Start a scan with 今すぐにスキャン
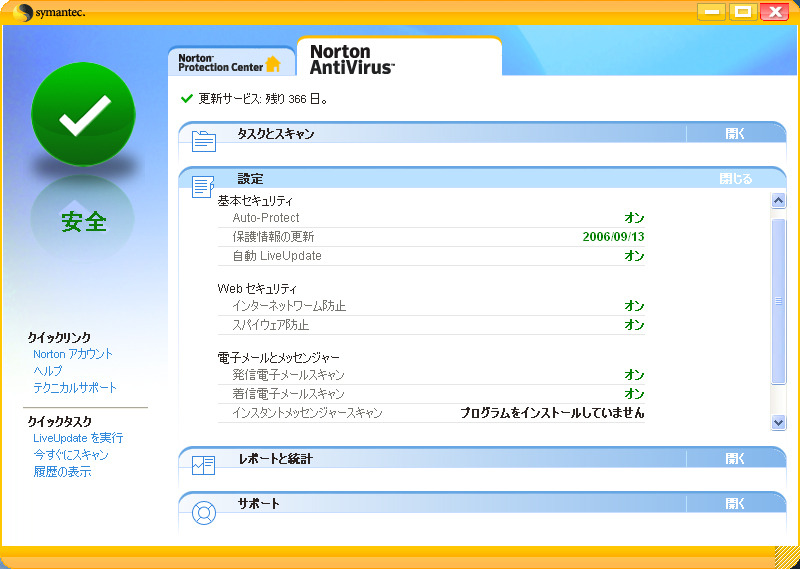This screenshot has height=569, width=800. pyautogui.click(x=71, y=455)
